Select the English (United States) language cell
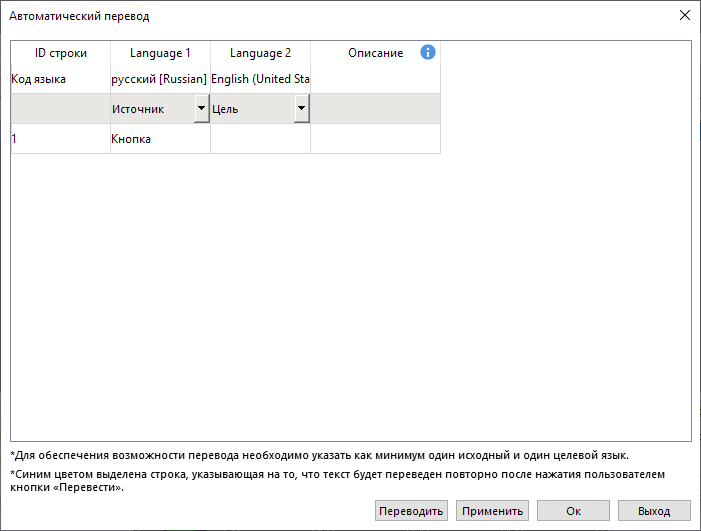 pyautogui.click(x=260, y=79)
